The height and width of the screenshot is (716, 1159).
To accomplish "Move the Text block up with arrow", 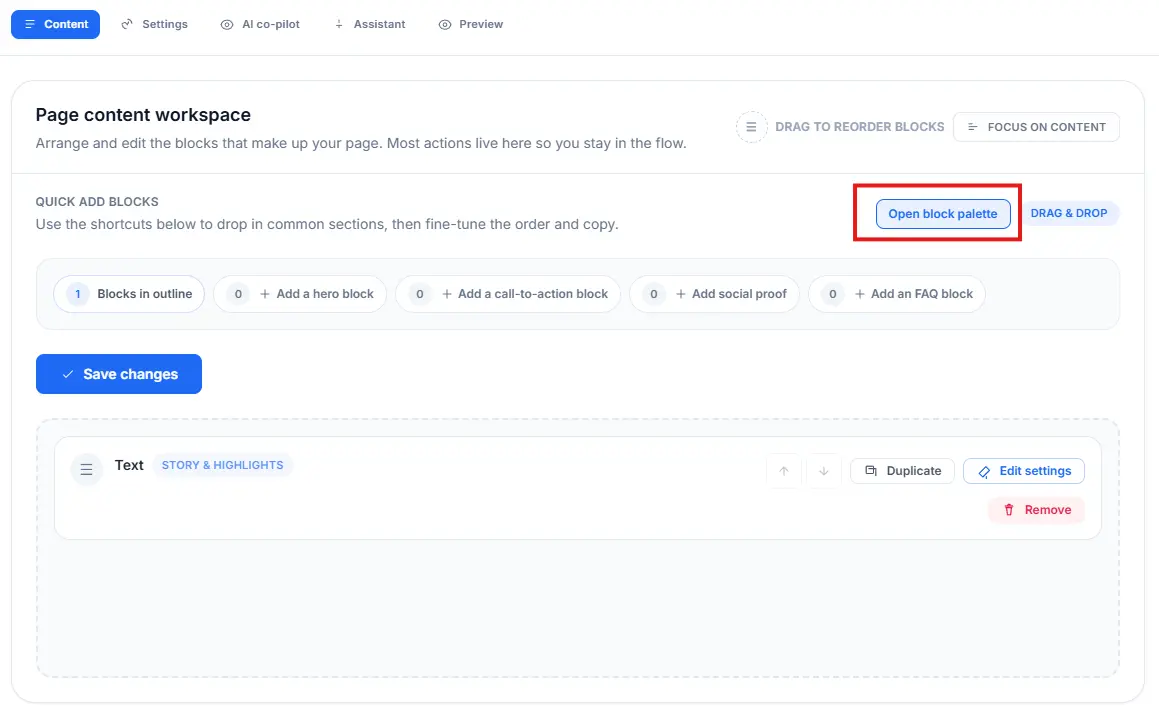I will [784, 471].
